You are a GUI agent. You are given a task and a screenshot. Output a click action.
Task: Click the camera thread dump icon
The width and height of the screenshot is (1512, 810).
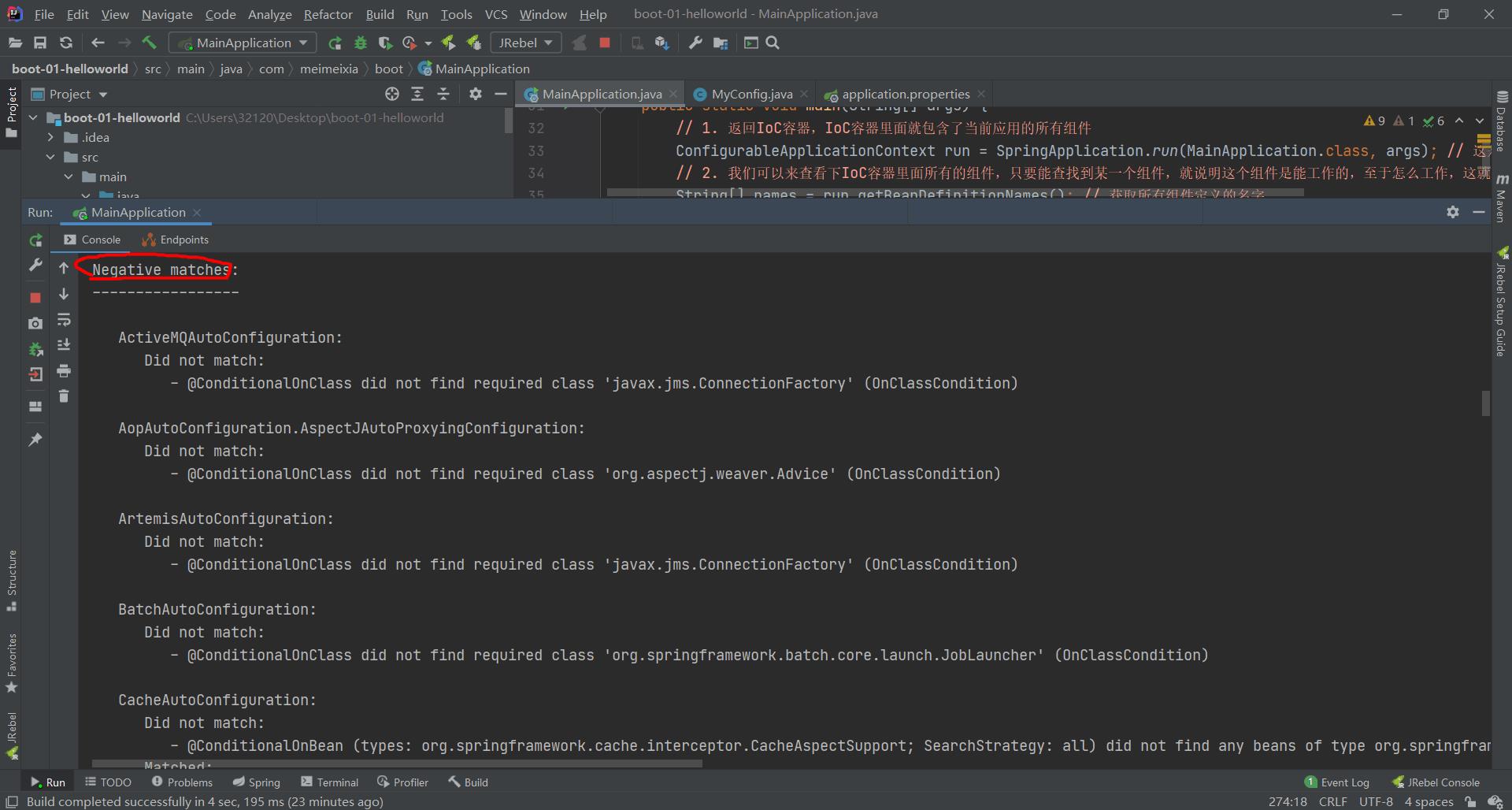(35, 323)
